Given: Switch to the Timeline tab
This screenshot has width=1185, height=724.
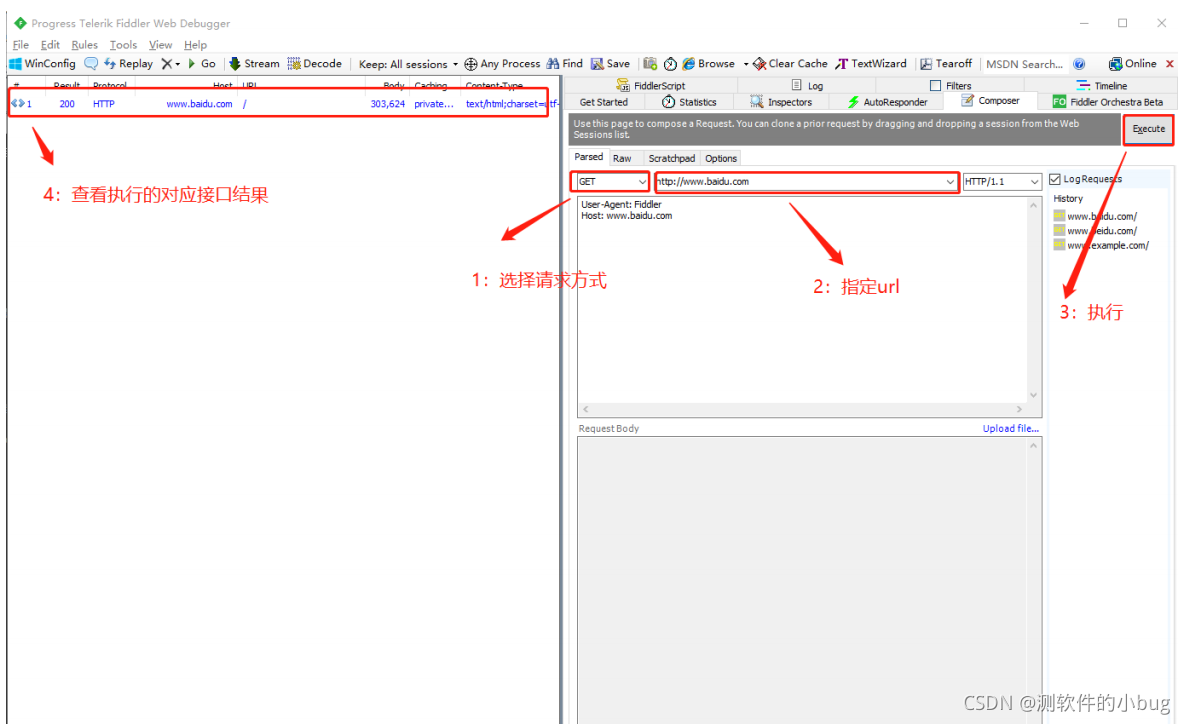Looking at the screenshot, I should pyautogui.click(x=1102, y=85).
